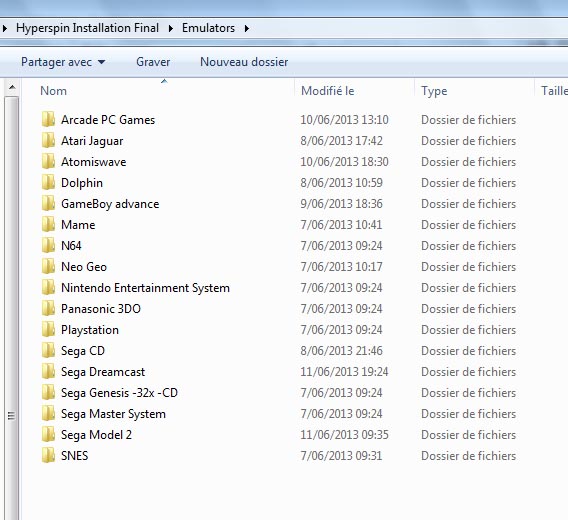Select the Sega Master System folder name
The width and height of the screenshot is (568, 520).
pyautogui.click(x=113, y=414)
